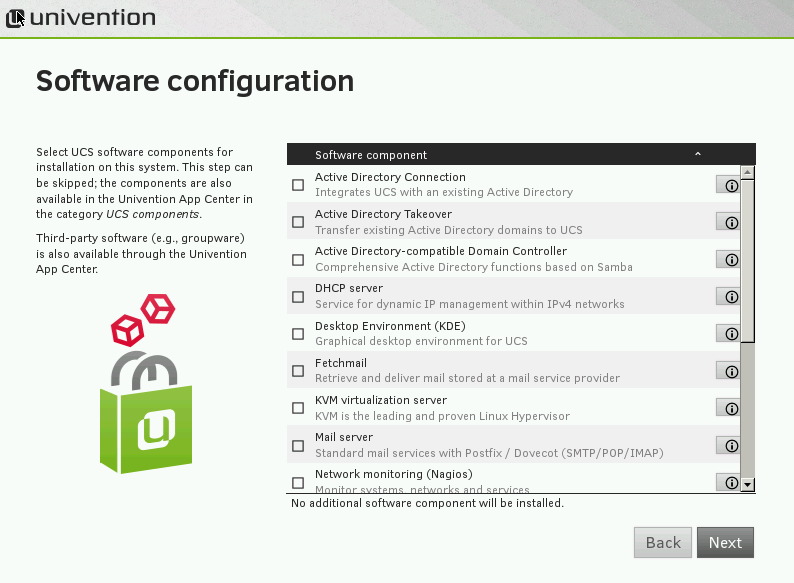The width and height of the screenshot is (794, 583).
Task: Click the component list scrollbar thumb
Action: (748, 261)
